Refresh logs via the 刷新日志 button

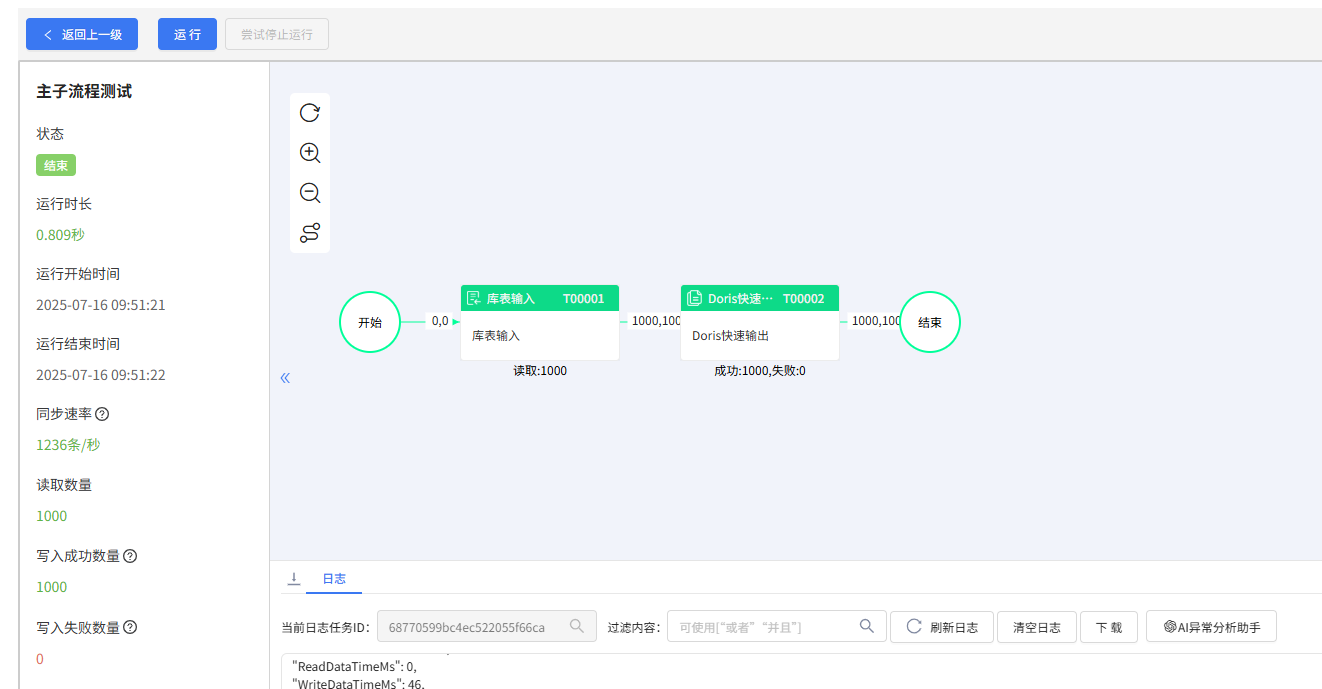[941, 625]
